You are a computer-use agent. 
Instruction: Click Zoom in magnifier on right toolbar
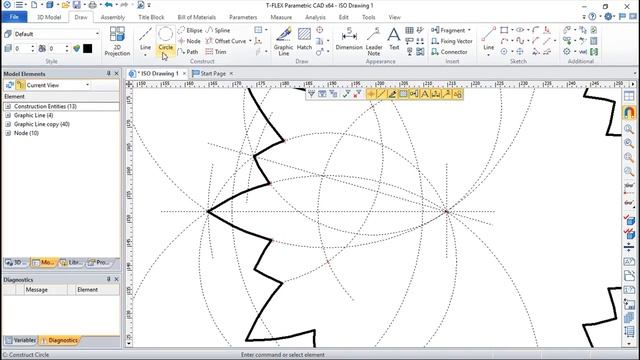[629, 130]
